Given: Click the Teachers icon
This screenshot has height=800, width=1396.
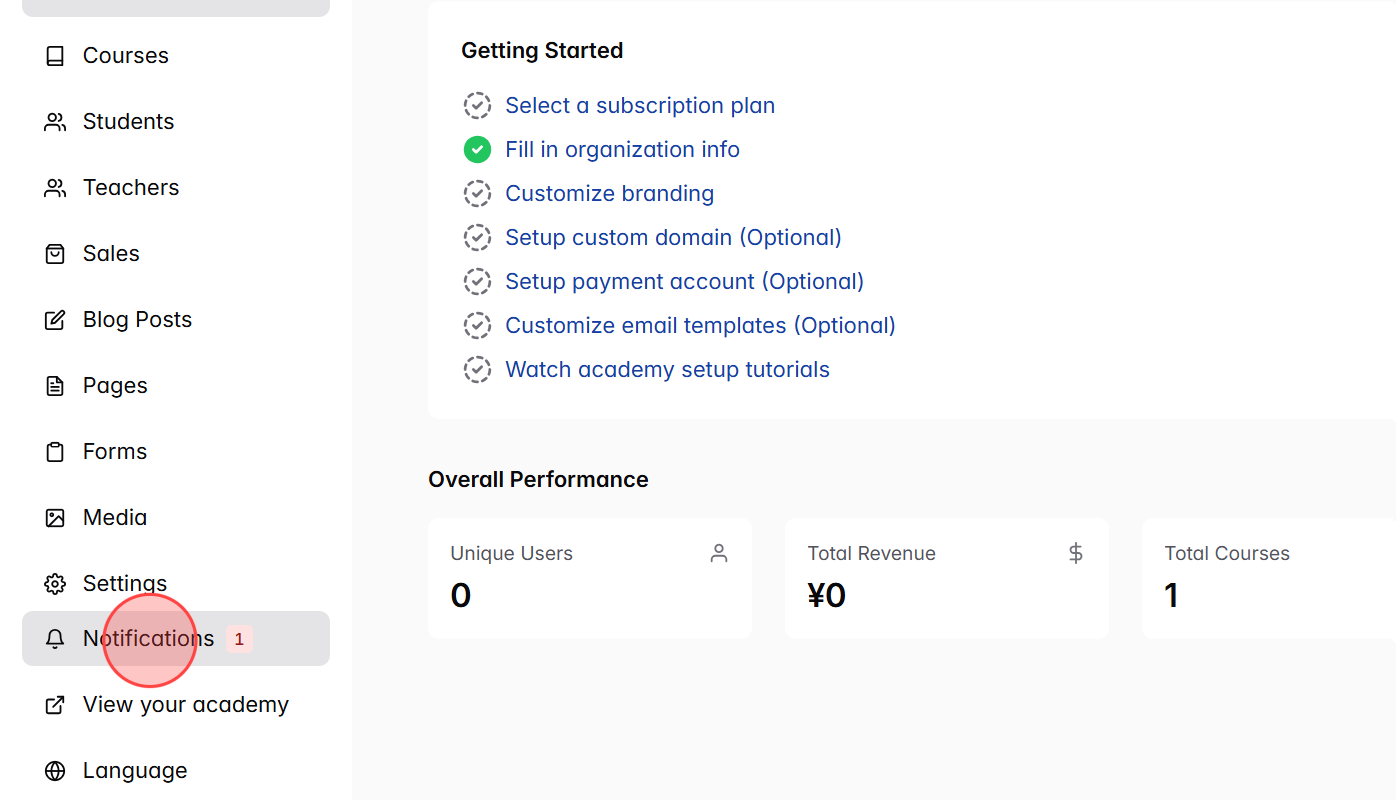Looking at the screenshot, I should click(x=55, y=187).
